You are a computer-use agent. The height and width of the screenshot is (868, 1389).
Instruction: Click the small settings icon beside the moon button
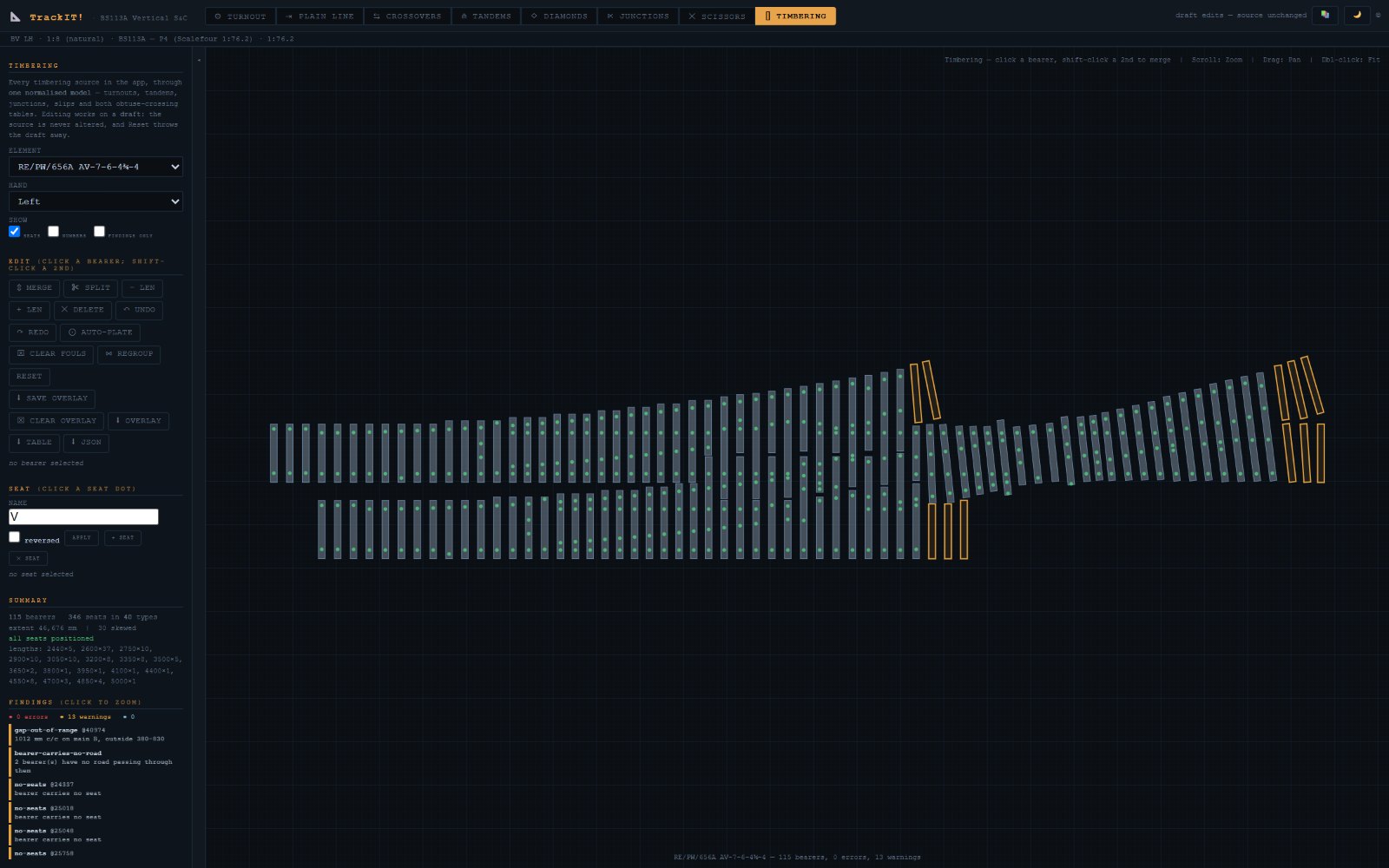[x=1378, y=15]
